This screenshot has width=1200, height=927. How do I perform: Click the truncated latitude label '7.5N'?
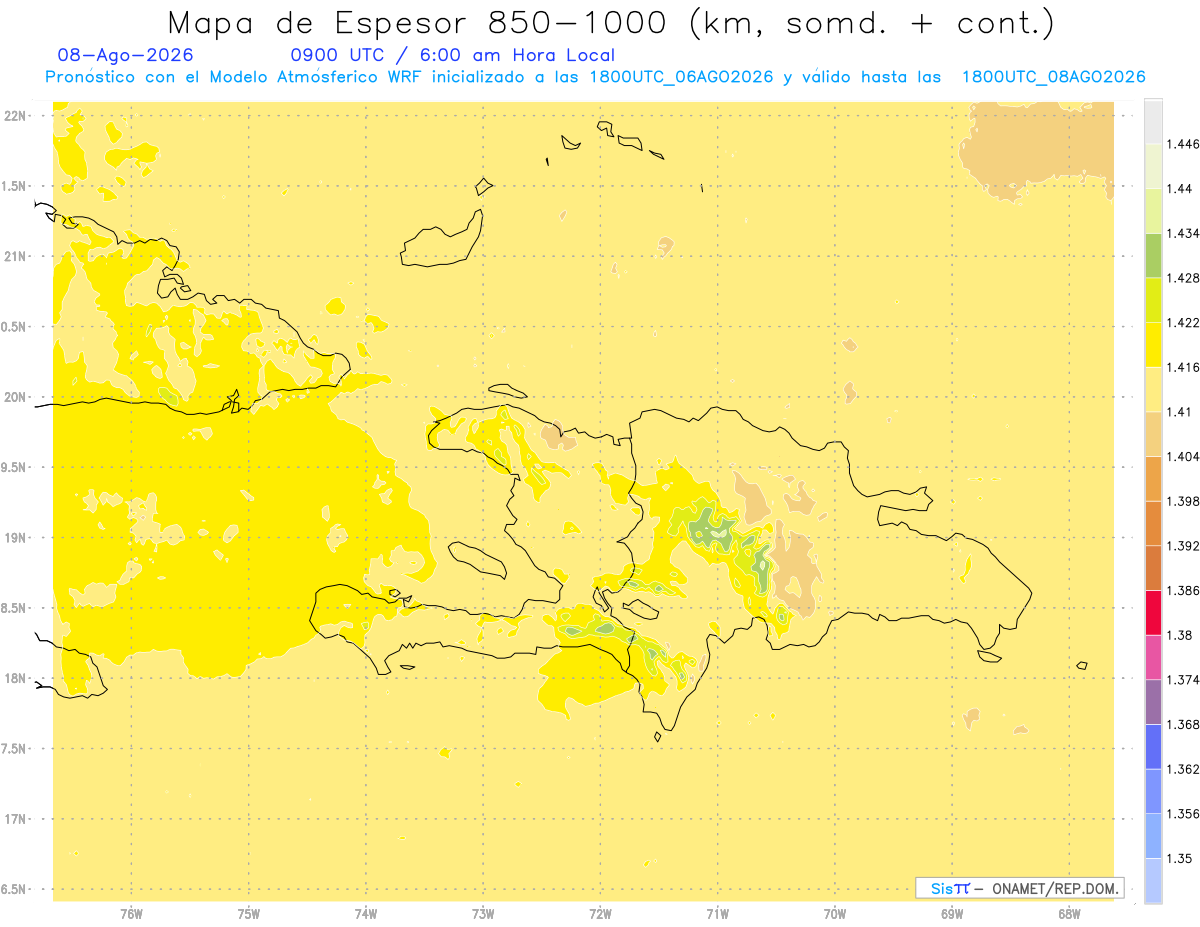coord(14,749)
